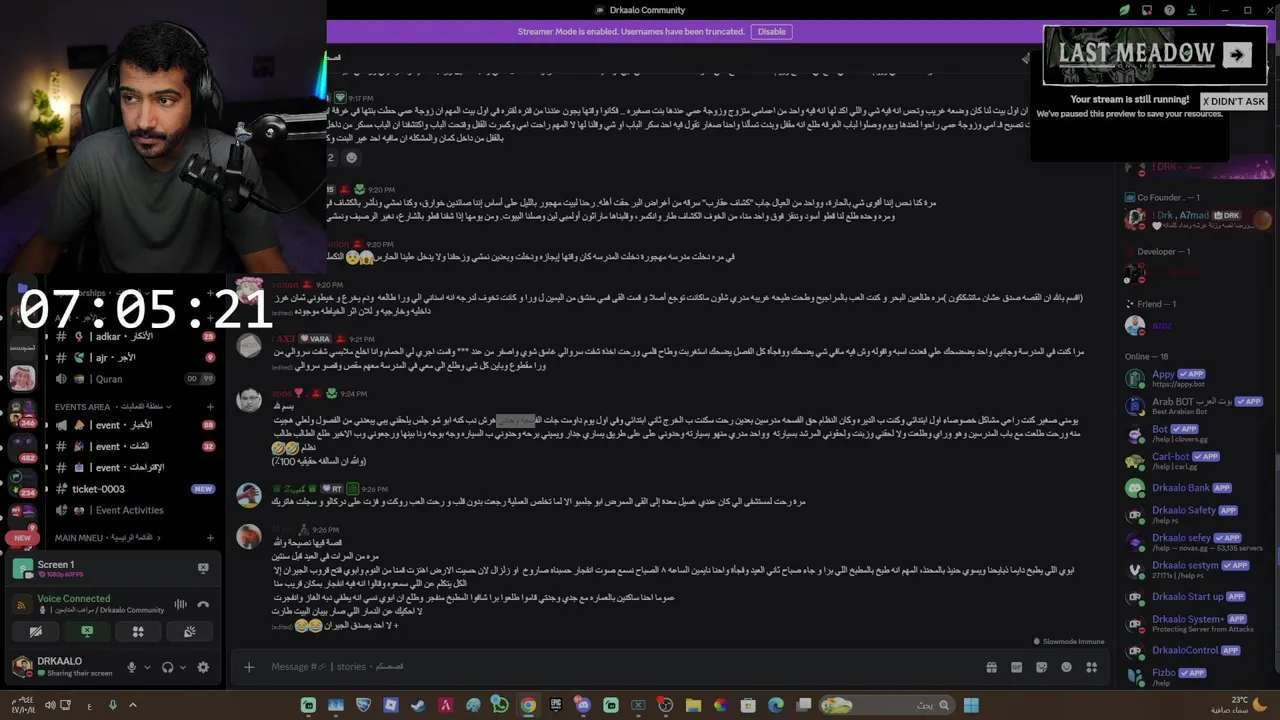
Task: Send a gift from message bar
Action: point(991,667)
